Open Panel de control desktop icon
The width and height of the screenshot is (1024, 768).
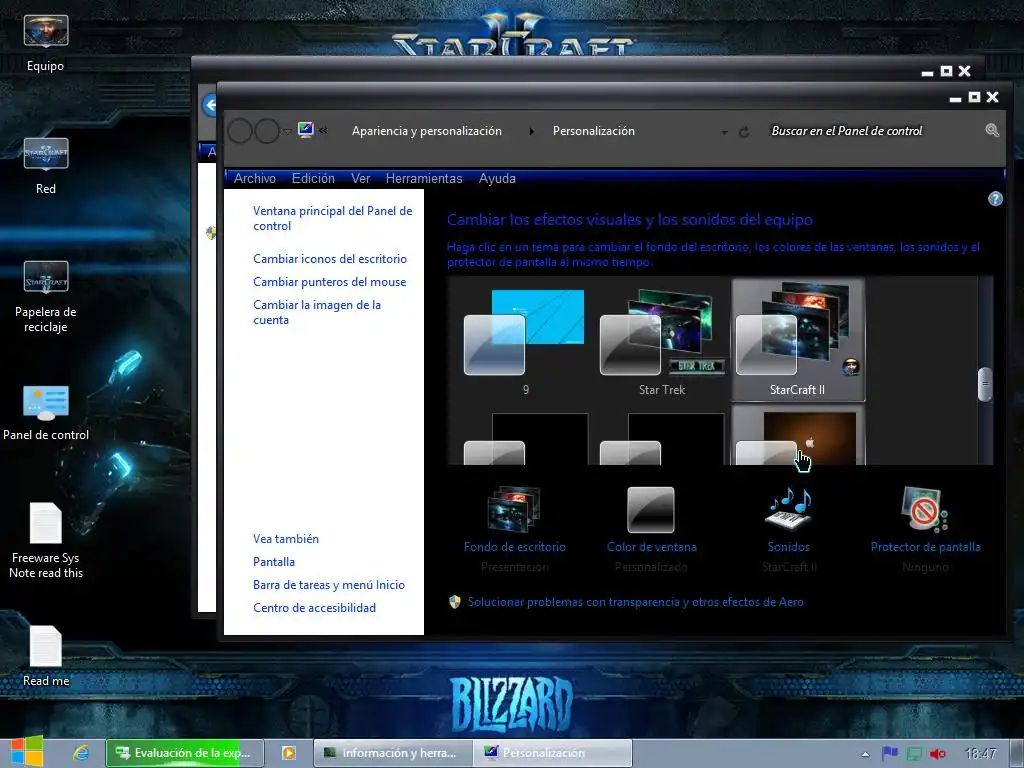point(46,413)
